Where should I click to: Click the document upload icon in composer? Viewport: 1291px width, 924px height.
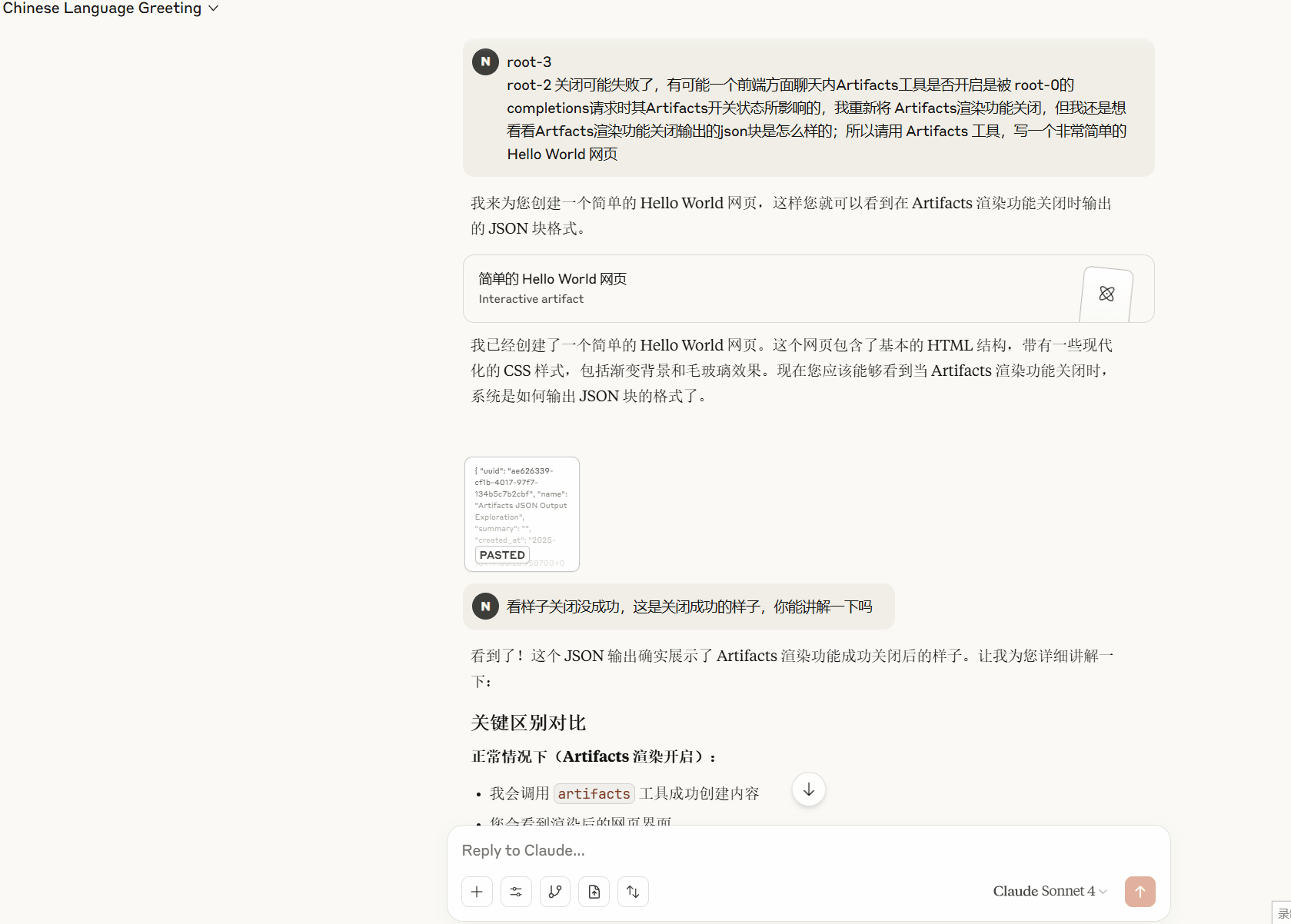594,892
